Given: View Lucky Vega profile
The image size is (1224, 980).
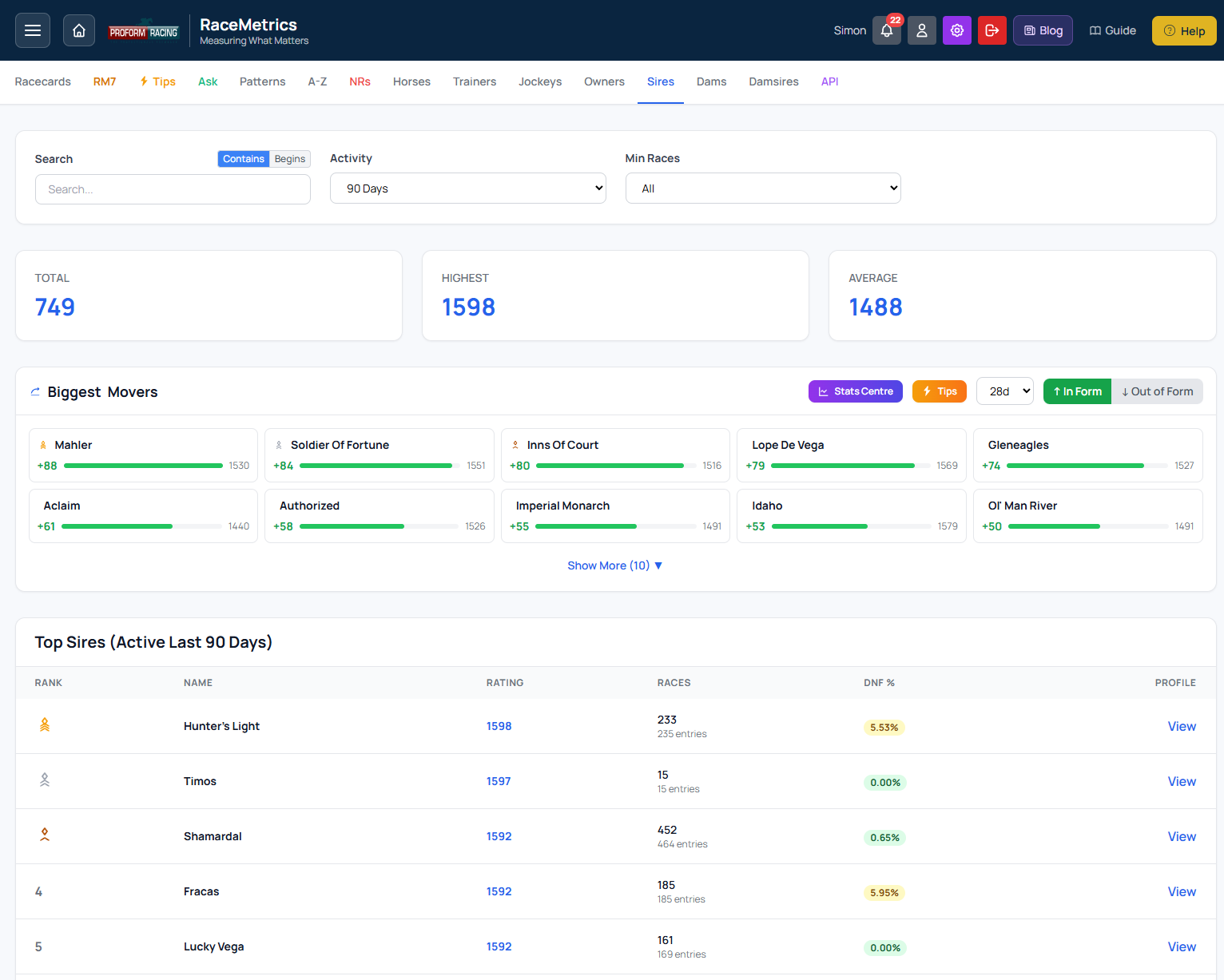Looking at the screenshot, I should pyautogui.click(x=1182, y=946).
